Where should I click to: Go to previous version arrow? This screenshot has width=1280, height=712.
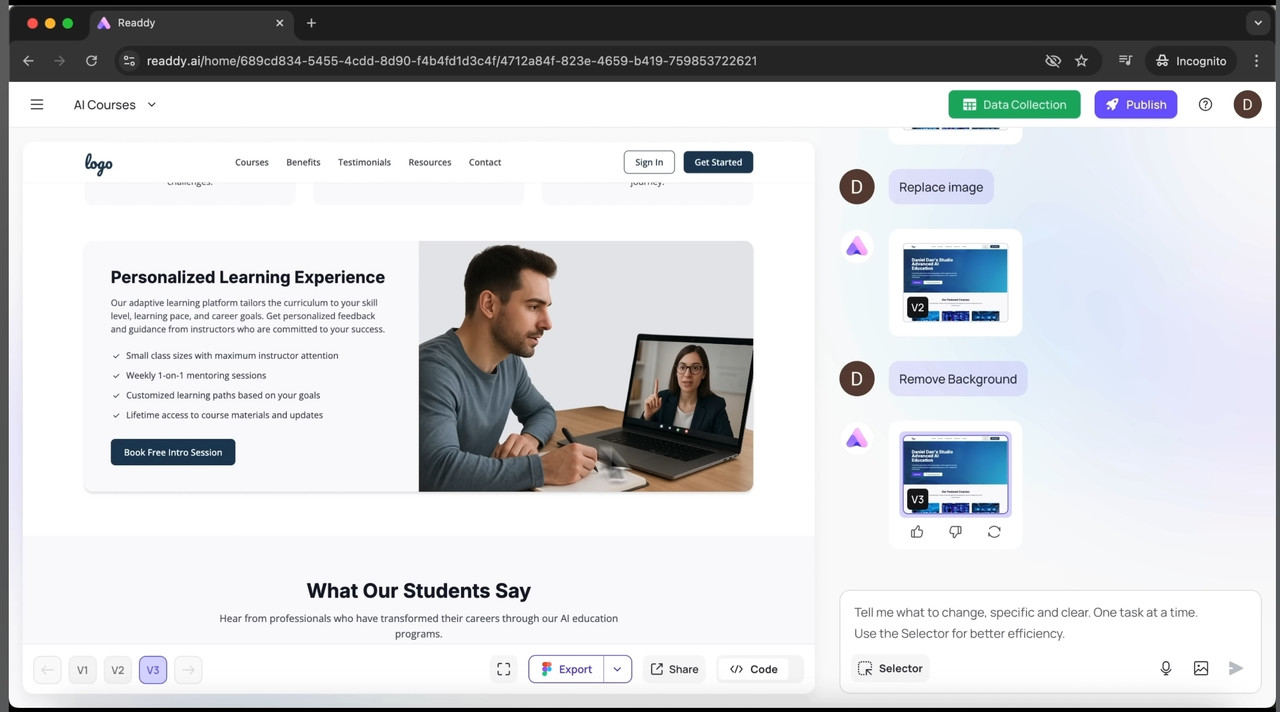47,670
